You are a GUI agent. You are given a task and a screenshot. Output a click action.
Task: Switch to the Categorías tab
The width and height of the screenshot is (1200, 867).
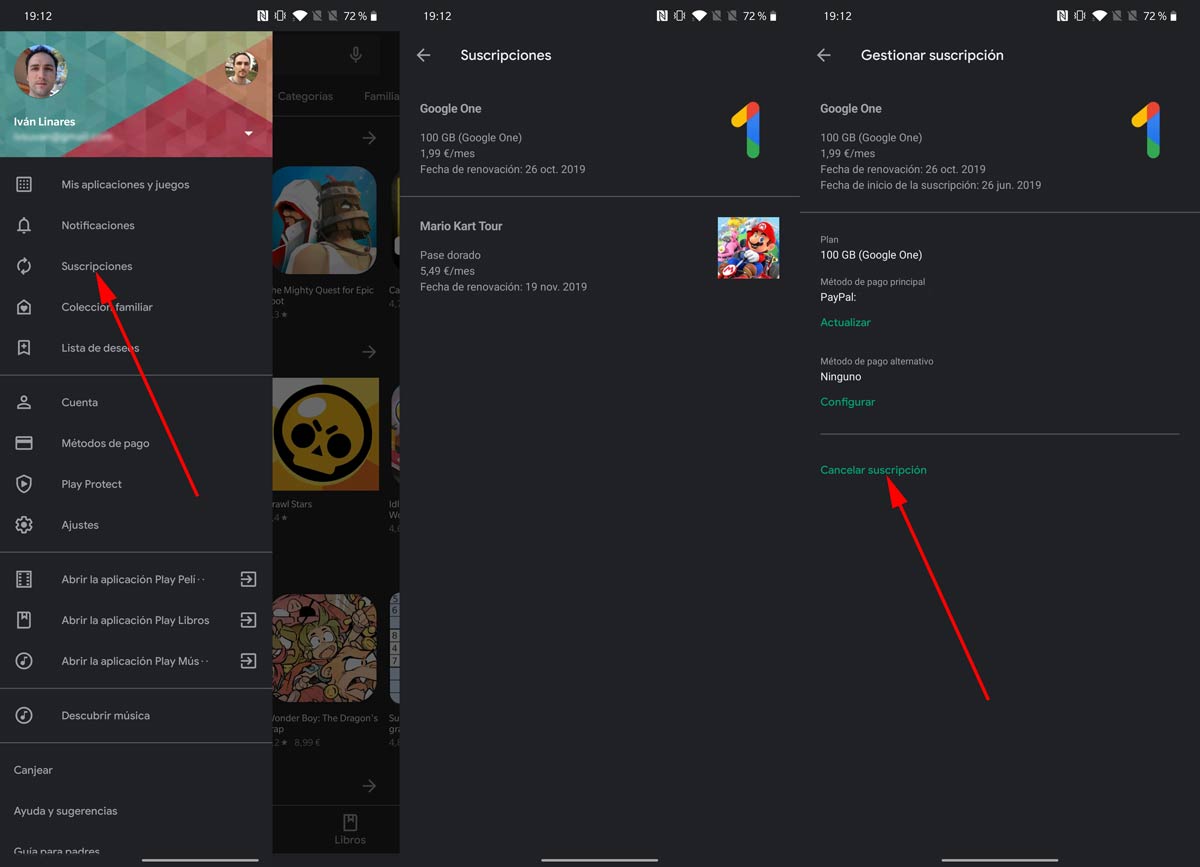tap(305, 97)
